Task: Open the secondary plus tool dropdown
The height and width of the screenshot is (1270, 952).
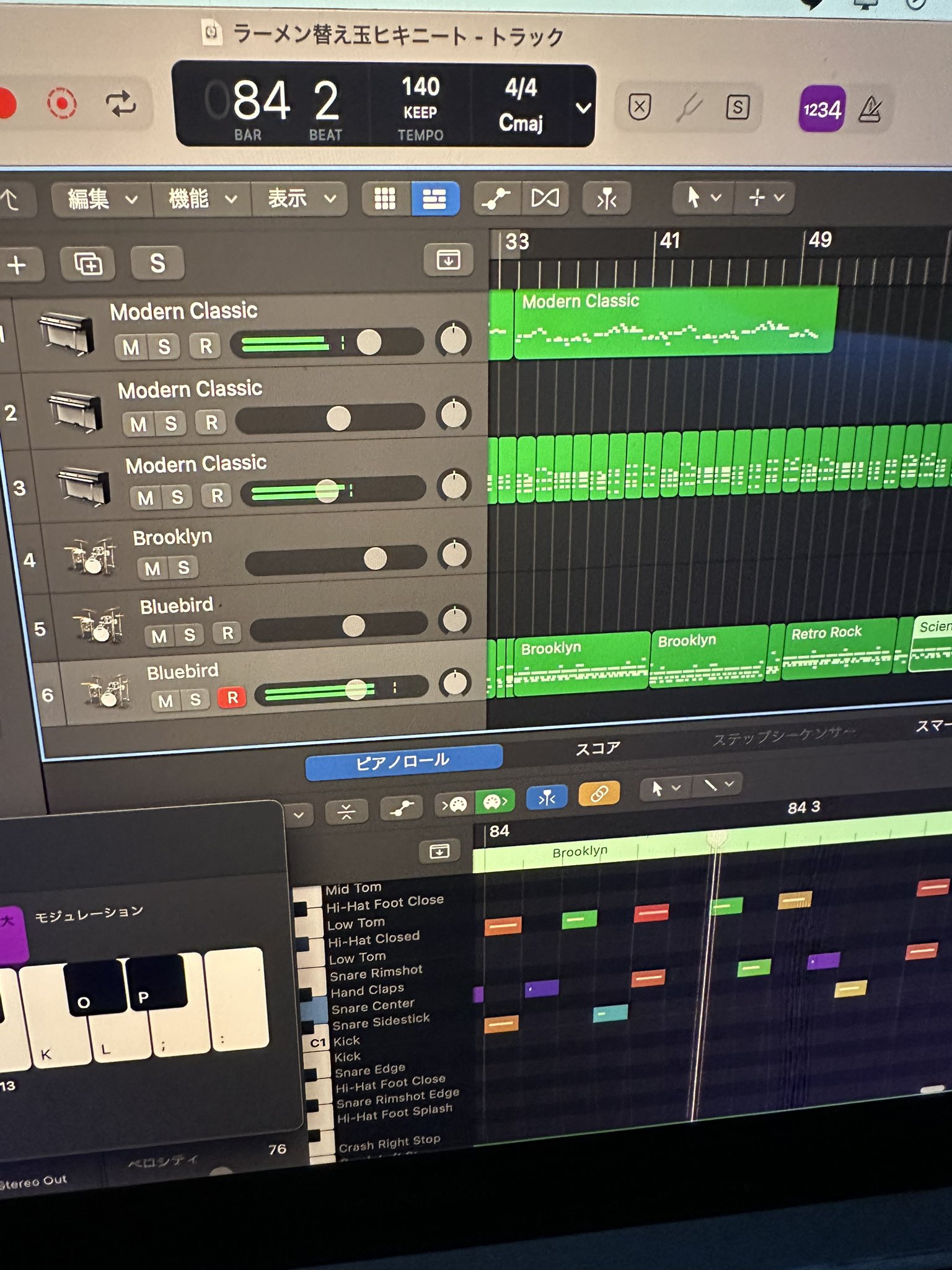Action: [x=765, y=198]
